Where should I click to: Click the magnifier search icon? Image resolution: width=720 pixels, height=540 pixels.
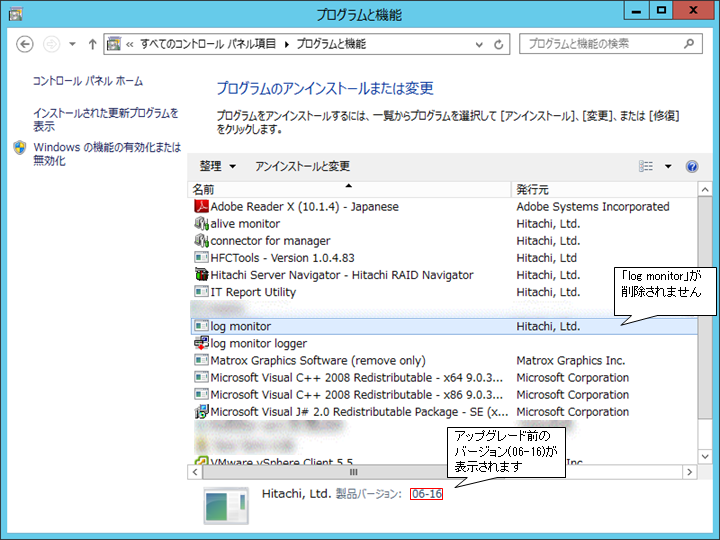pyautogui.click(x=689, y=44)
